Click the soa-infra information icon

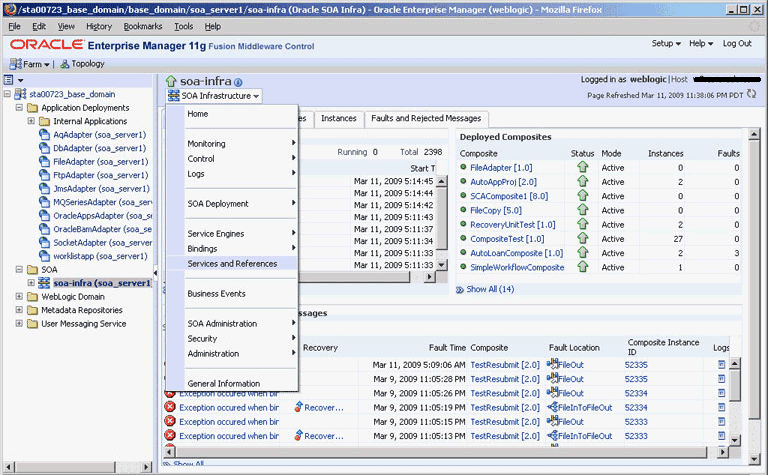pos(238,82)
